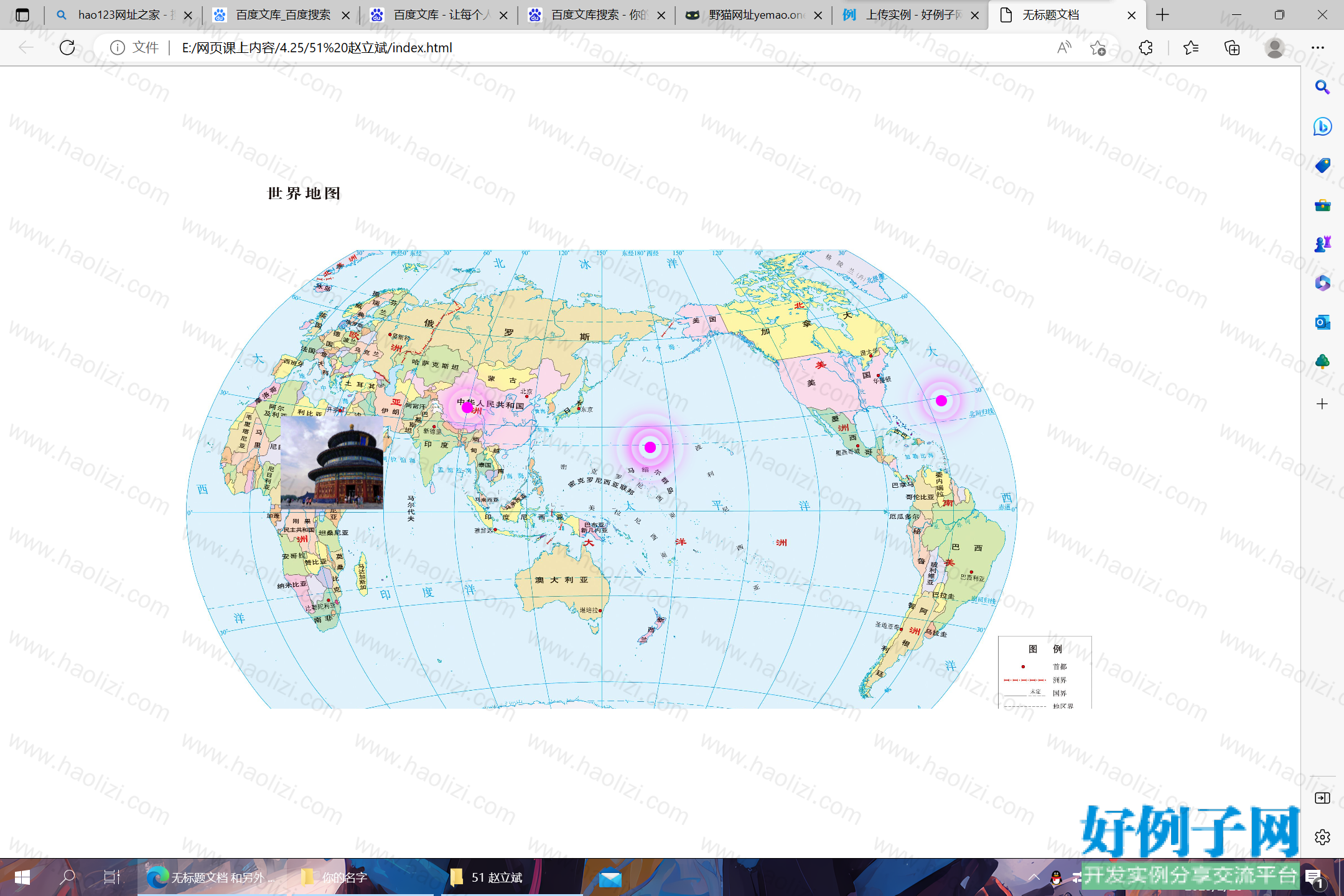The image size is (1344, 896).
Task: Open the notification center
Action: click(x=1314, y=878)
